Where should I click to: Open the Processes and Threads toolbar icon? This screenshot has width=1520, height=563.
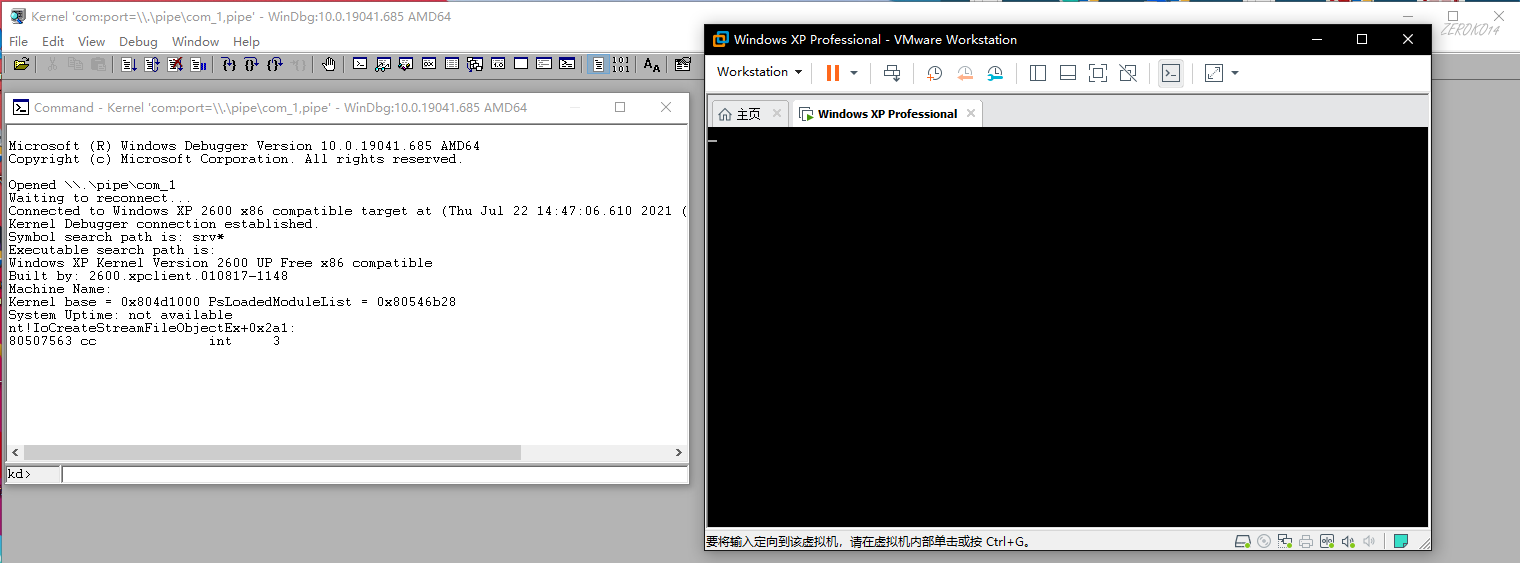point(544,64)
